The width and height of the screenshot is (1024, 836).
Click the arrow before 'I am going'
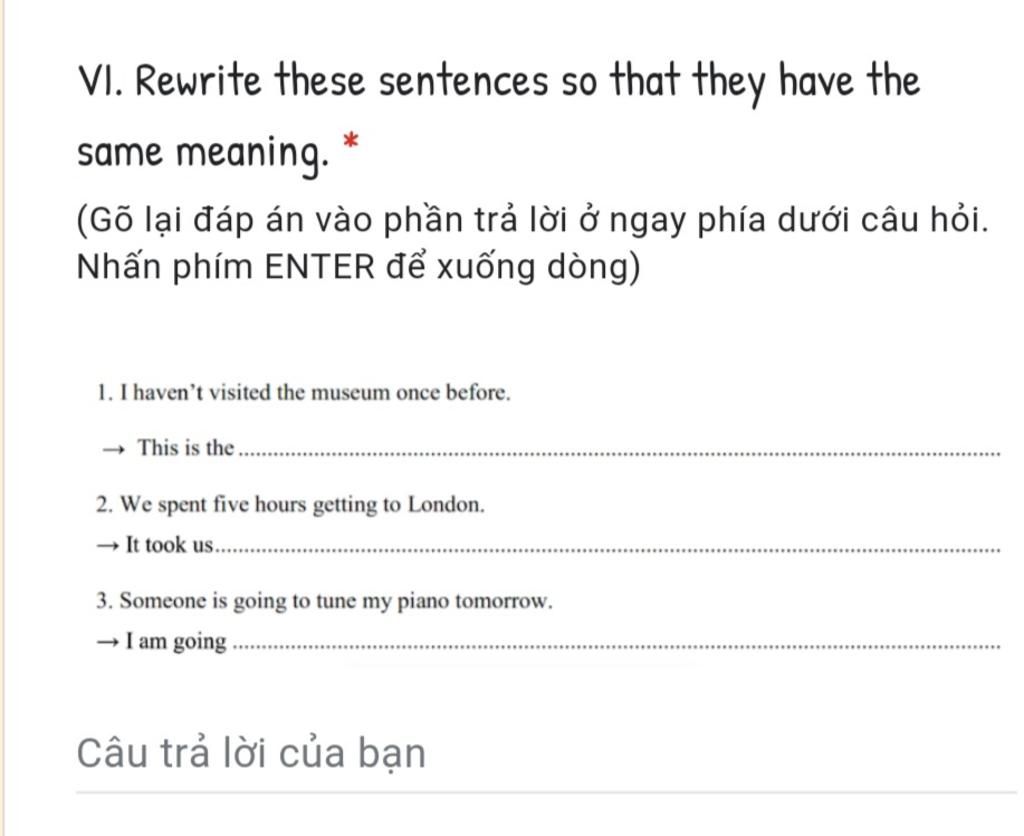[108, 642]
